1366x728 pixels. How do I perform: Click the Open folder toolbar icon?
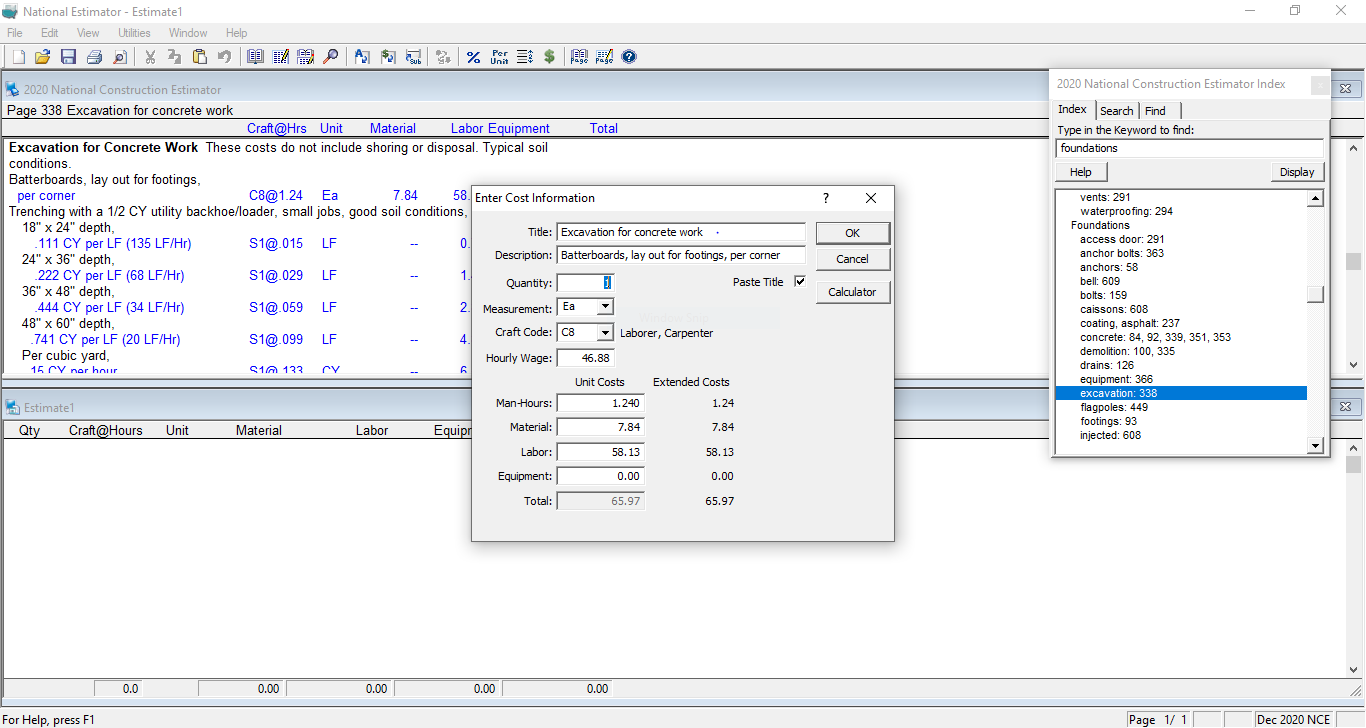pos(43,57)
